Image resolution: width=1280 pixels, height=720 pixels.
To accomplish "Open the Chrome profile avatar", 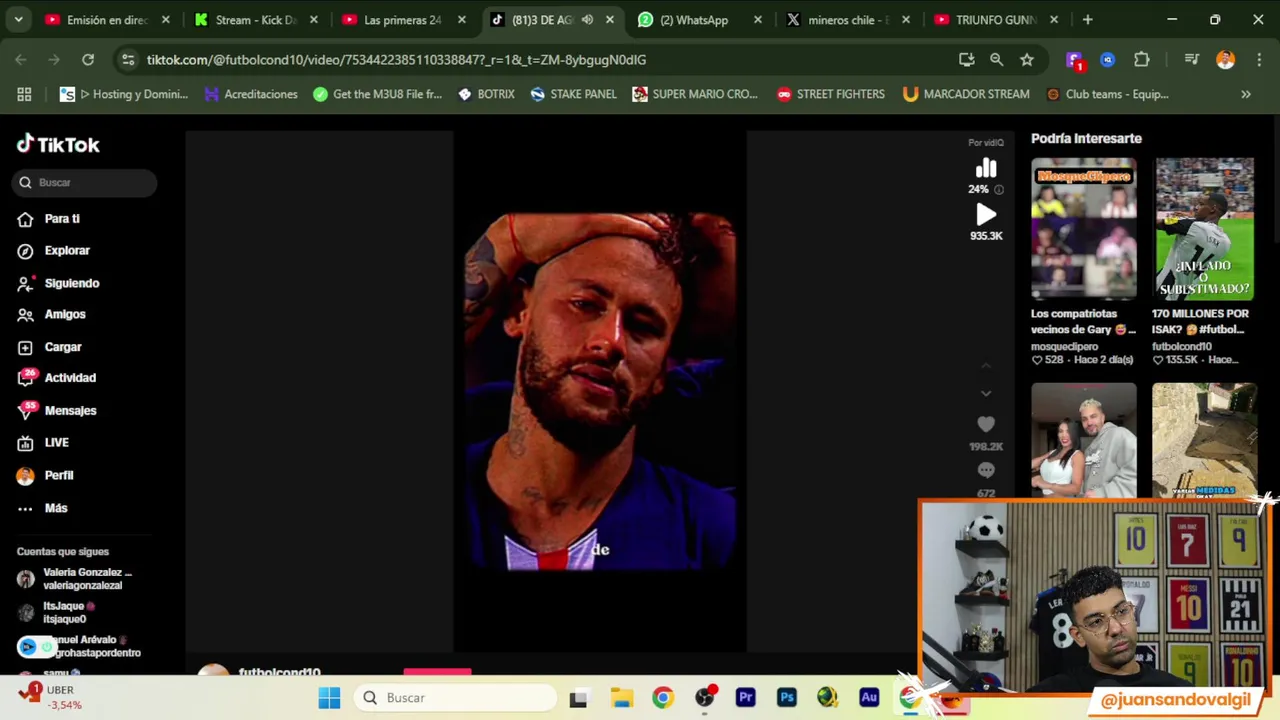I will click(1225, 60).
